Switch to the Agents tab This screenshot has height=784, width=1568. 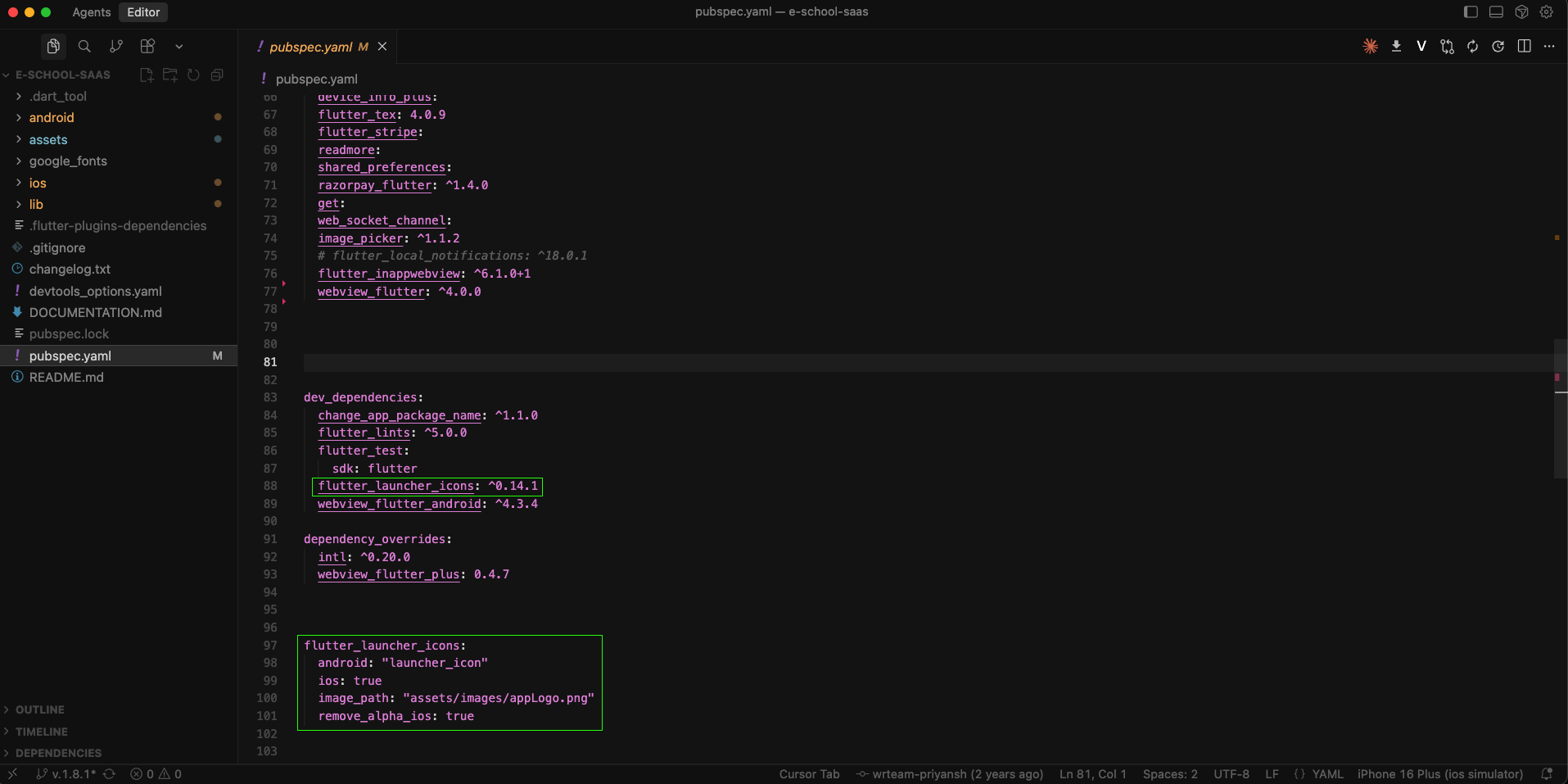pos(91,12)
